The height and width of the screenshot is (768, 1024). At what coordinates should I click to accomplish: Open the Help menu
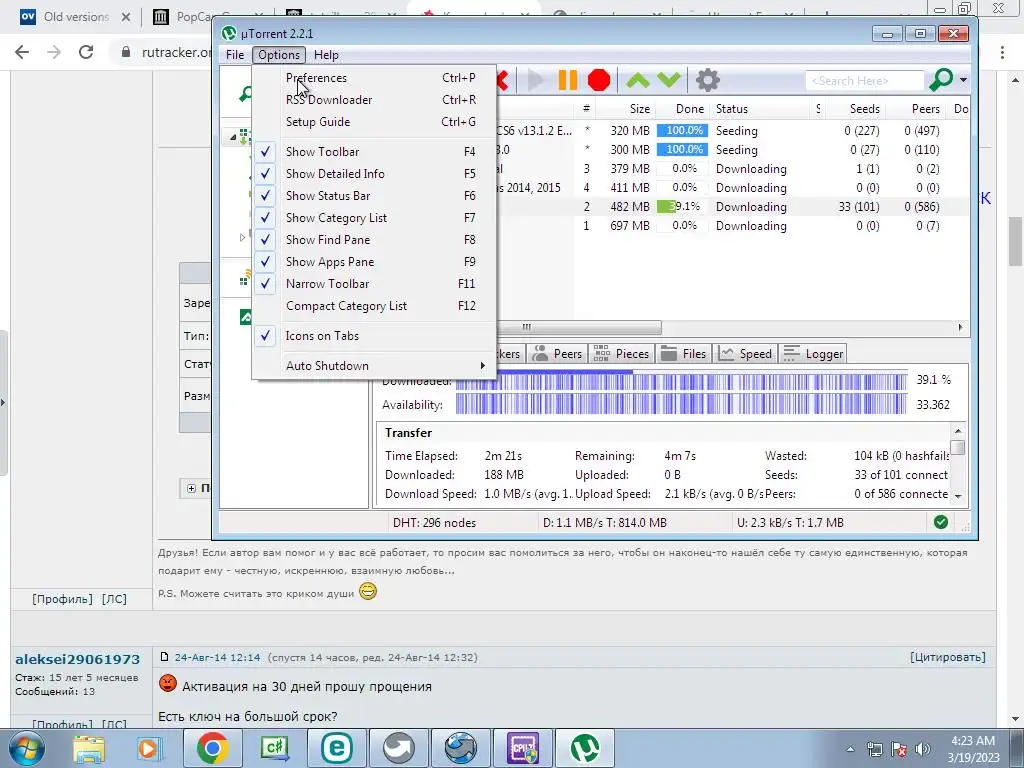[326, 55]
